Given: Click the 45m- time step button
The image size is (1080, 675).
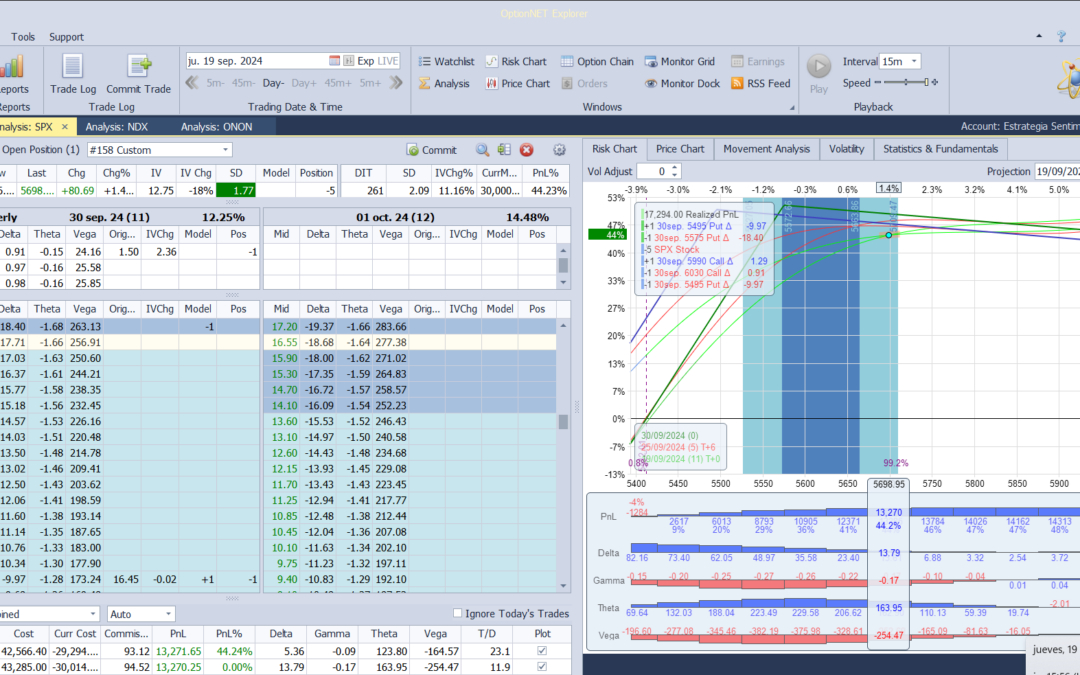Looking at the screenshot, I should click(x=243, y=83).
